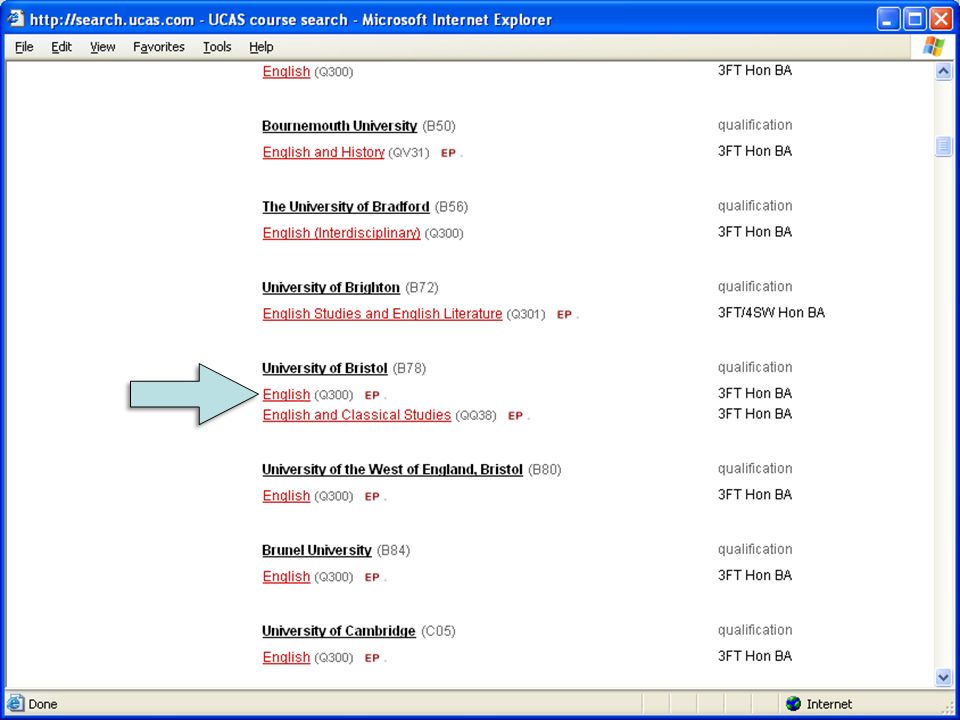Click EP icon beside West of England English
The width and height of the screenshot is (960, 720).
coord(372,497)
